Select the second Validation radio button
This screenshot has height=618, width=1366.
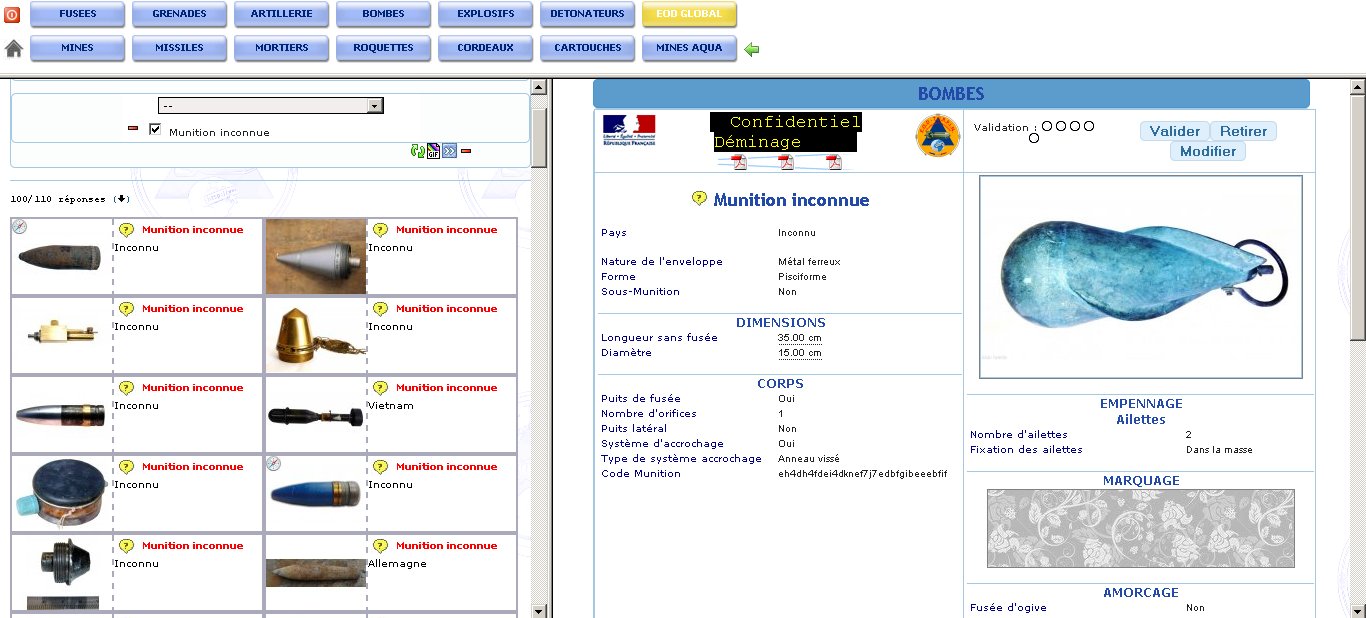1061,126
